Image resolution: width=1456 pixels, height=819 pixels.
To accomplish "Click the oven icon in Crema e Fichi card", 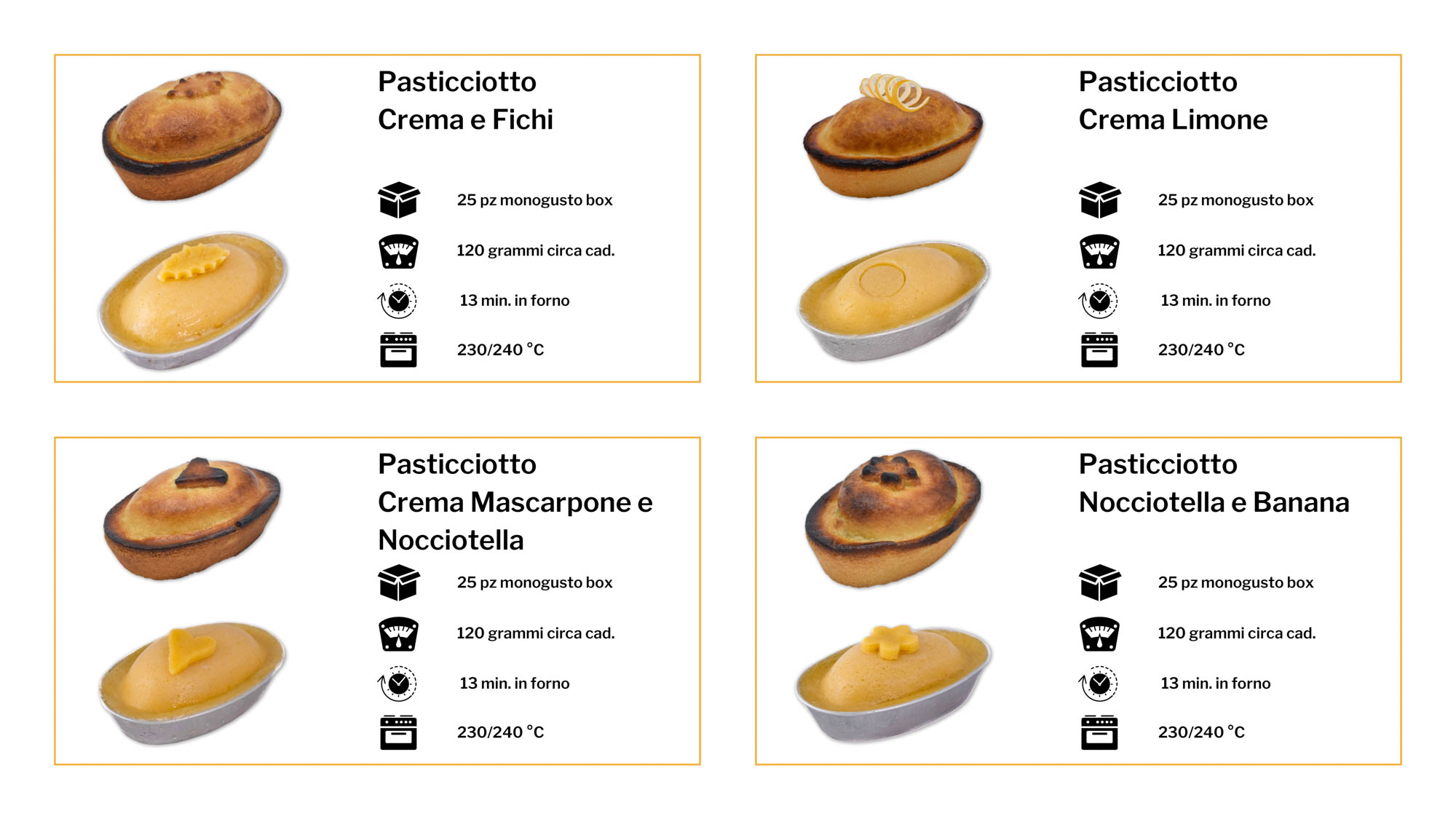I will click(398, 350).
